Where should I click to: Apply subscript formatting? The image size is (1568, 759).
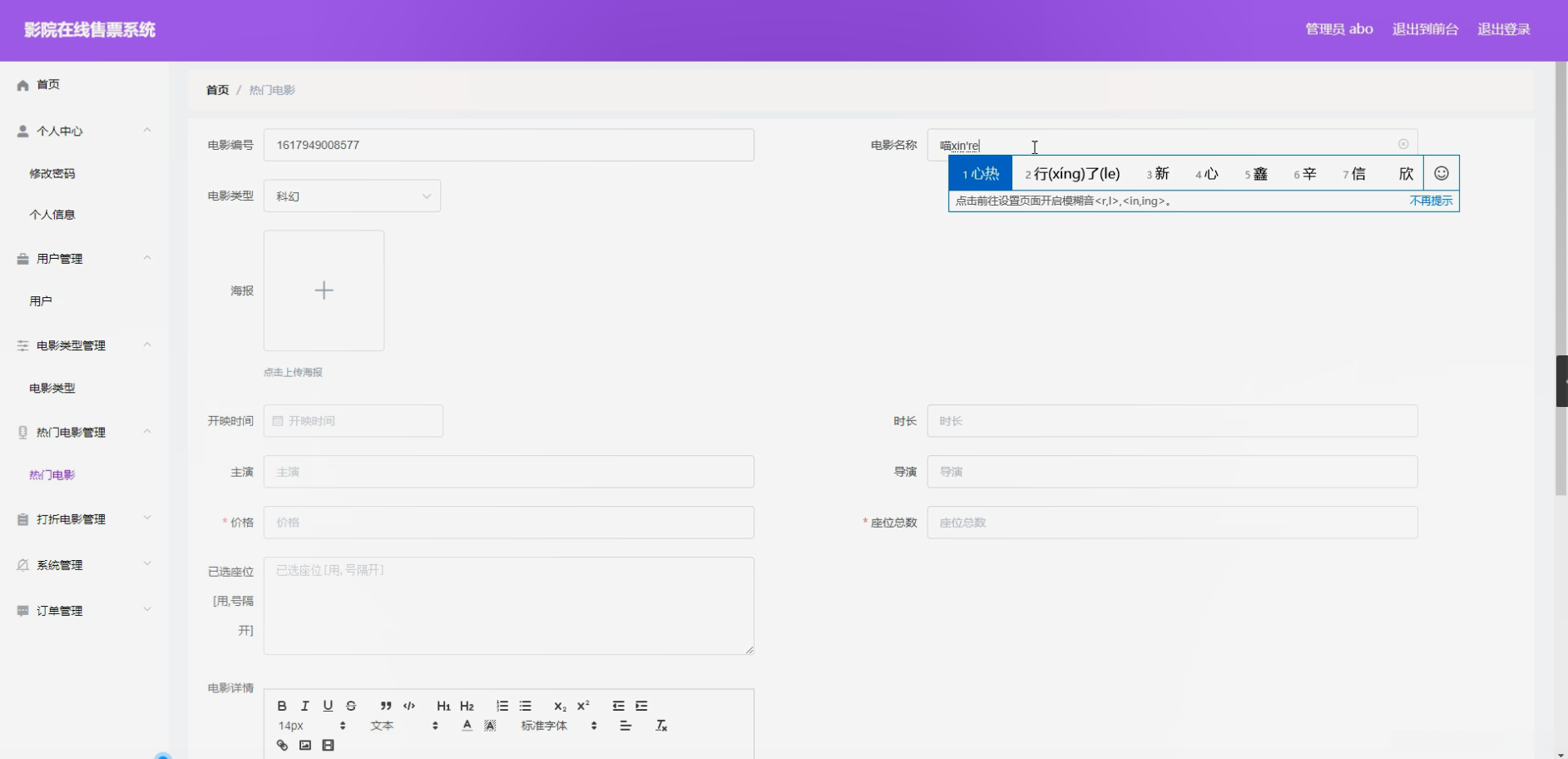coord(560,706)
